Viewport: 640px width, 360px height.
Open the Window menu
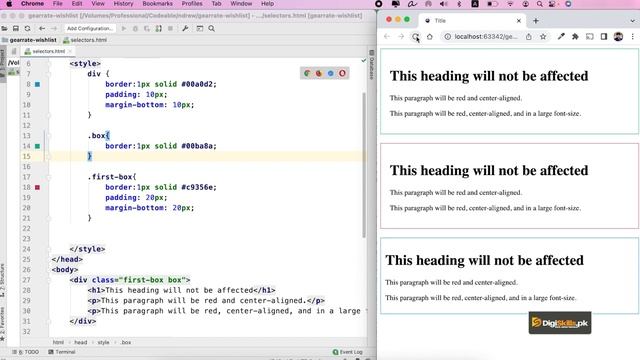click(241, 4)
